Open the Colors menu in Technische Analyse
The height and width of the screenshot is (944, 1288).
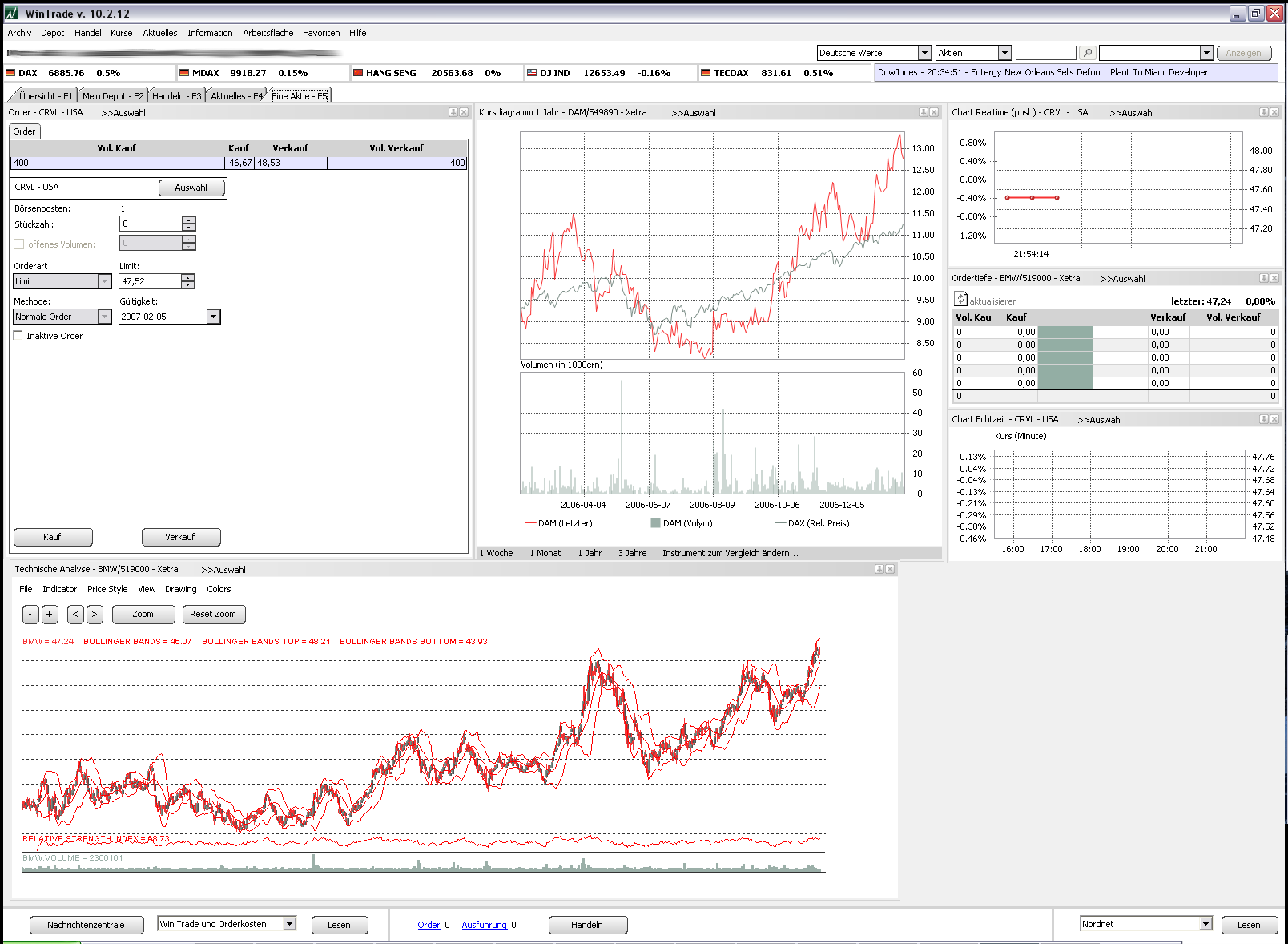tap(219, 589)
